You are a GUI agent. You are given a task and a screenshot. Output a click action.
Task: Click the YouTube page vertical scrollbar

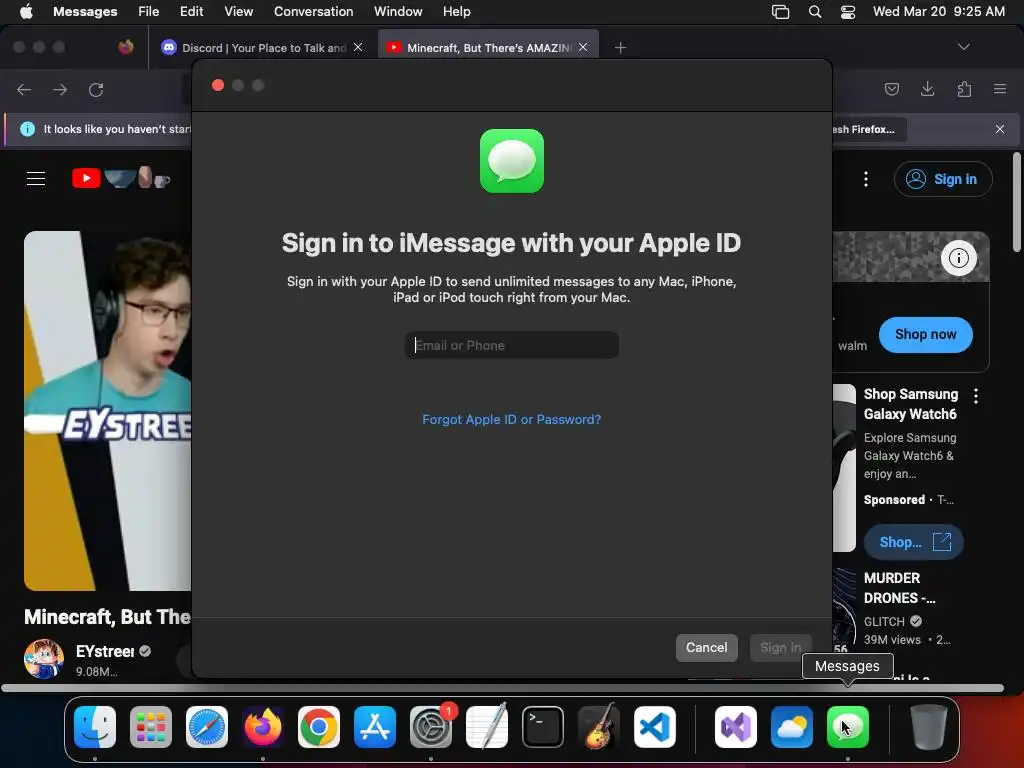point(1017,201)
